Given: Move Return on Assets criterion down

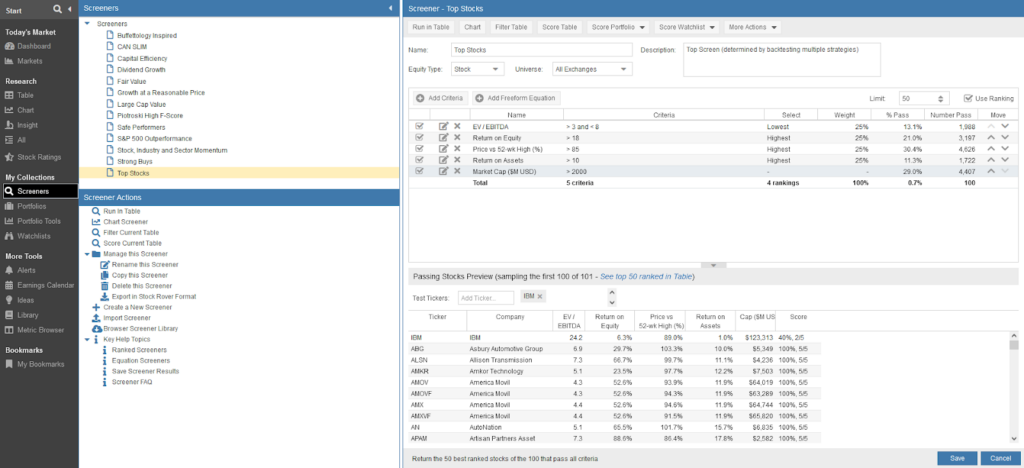Looking at the screenshot, I should (x=1005, y=160).
